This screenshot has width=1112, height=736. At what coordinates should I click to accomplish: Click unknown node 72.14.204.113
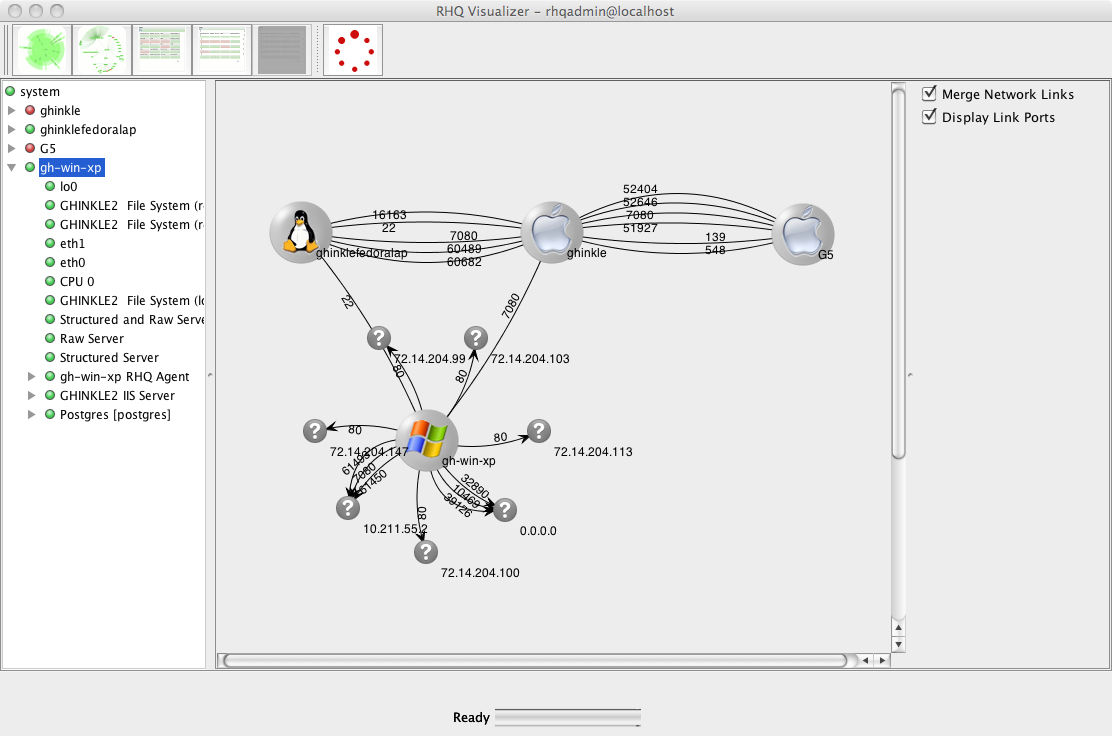click(x=539, y=430)
